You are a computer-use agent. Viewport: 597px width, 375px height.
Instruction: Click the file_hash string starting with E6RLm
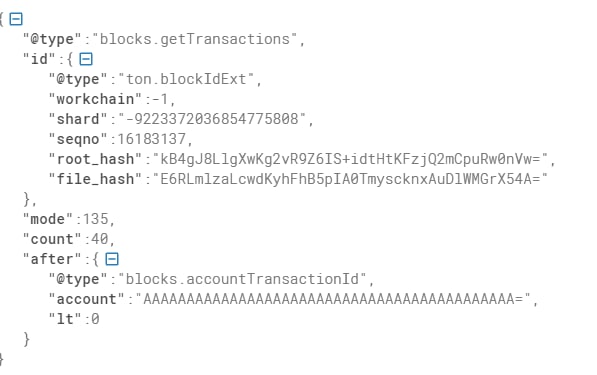click(350, 179)
